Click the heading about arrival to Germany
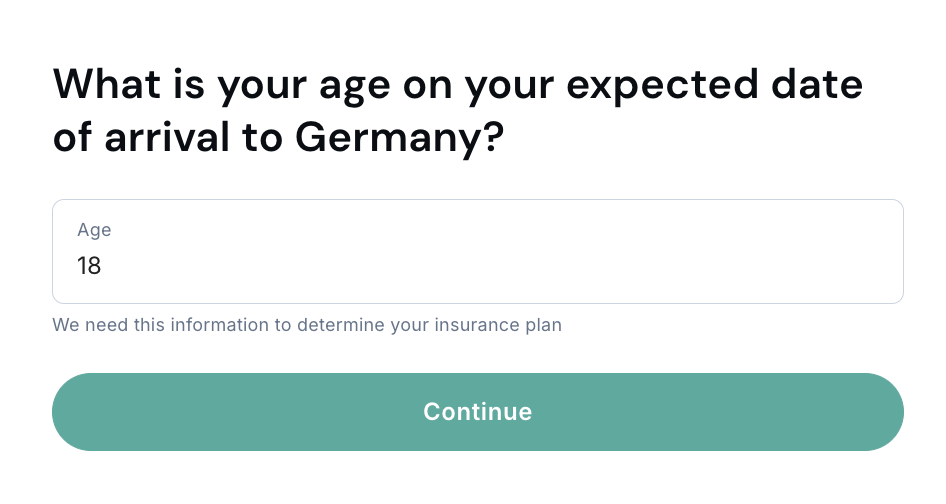 click(457, 110)
